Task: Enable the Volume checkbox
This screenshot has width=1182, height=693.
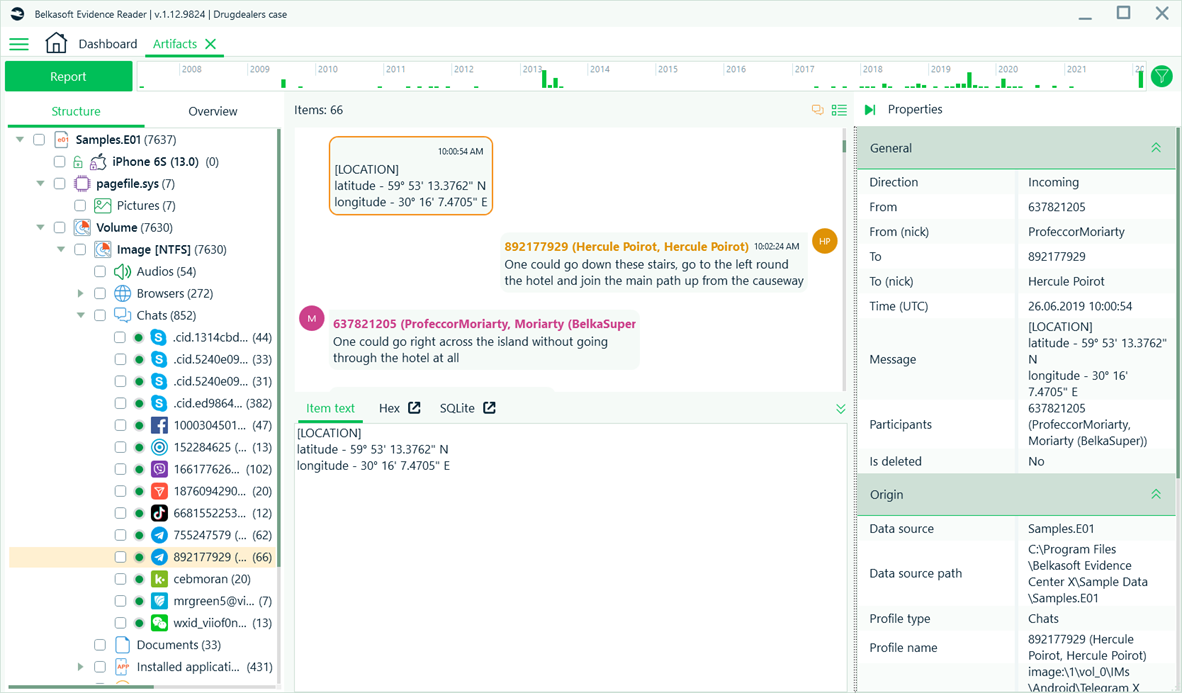Action: tap(60, 228)
